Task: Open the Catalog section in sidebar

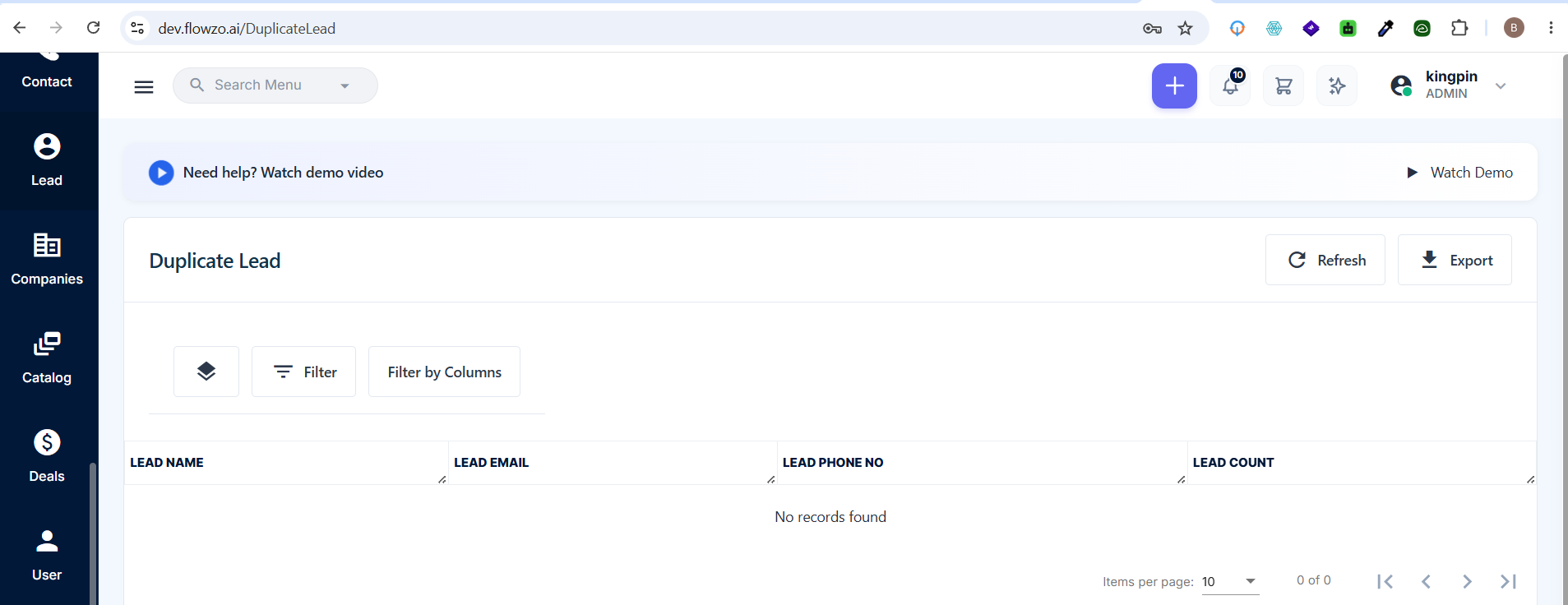Action: click(x=47, y=358)
